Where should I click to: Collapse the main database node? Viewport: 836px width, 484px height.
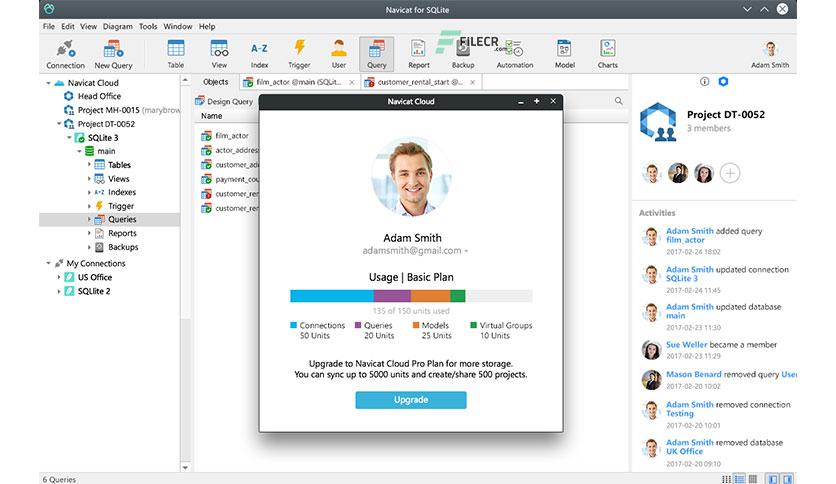click(x=79, y=151)
